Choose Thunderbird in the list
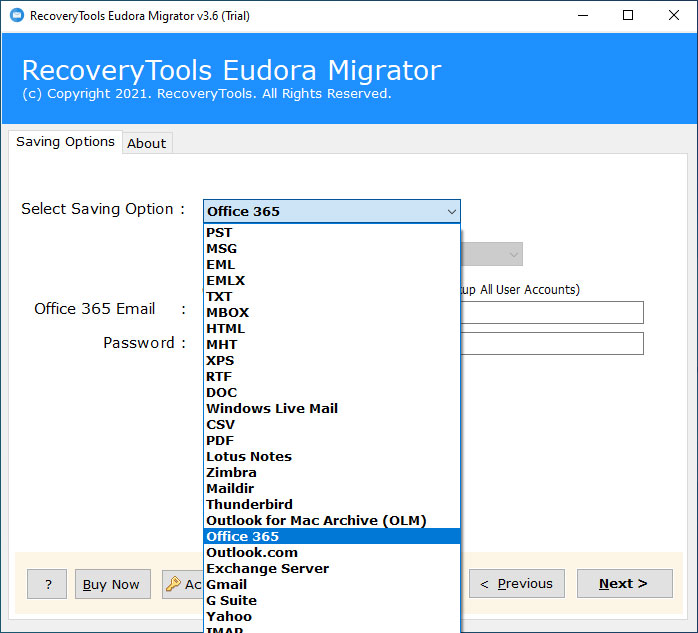The image size is (698, 633). (332, 505)
